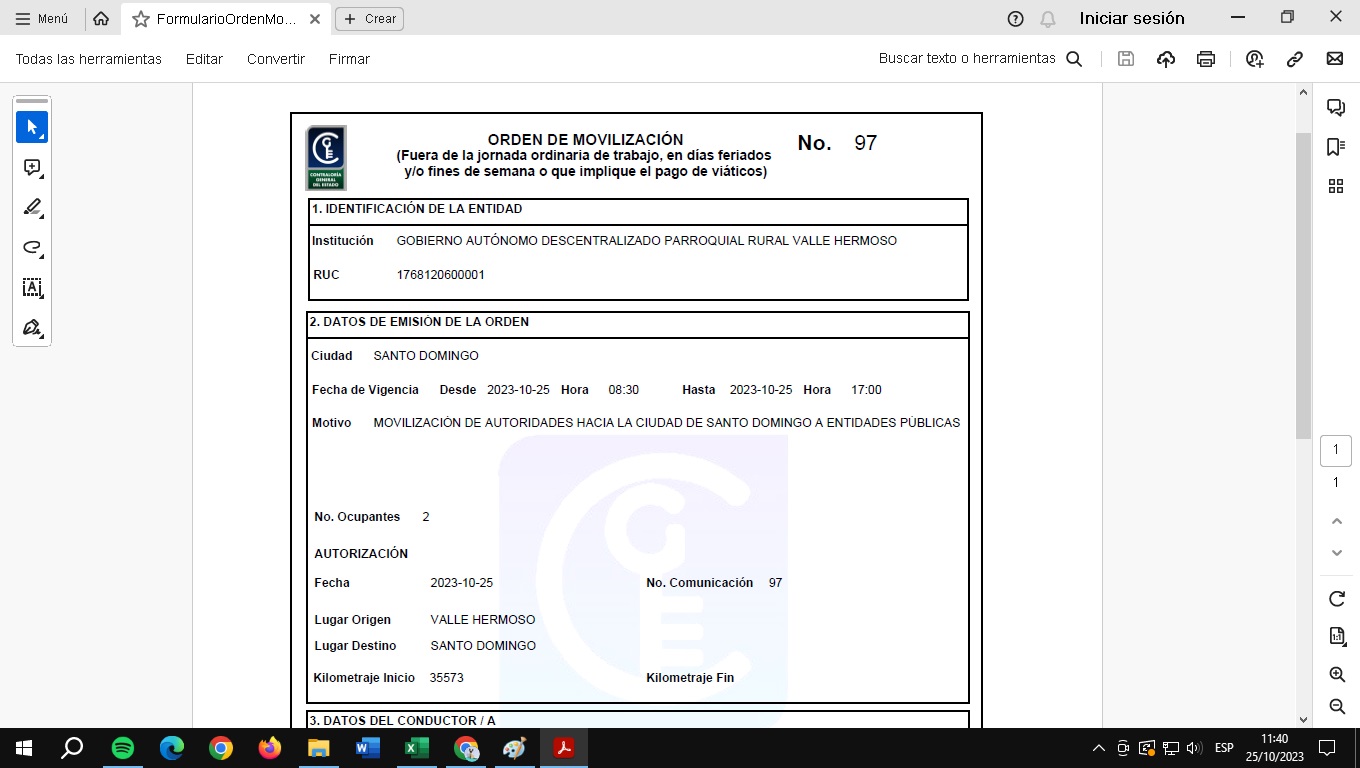Image resolution: width=1360 pixels, height=768 pixels.
Task: Open the Editar menu
Action: [204, 59]
